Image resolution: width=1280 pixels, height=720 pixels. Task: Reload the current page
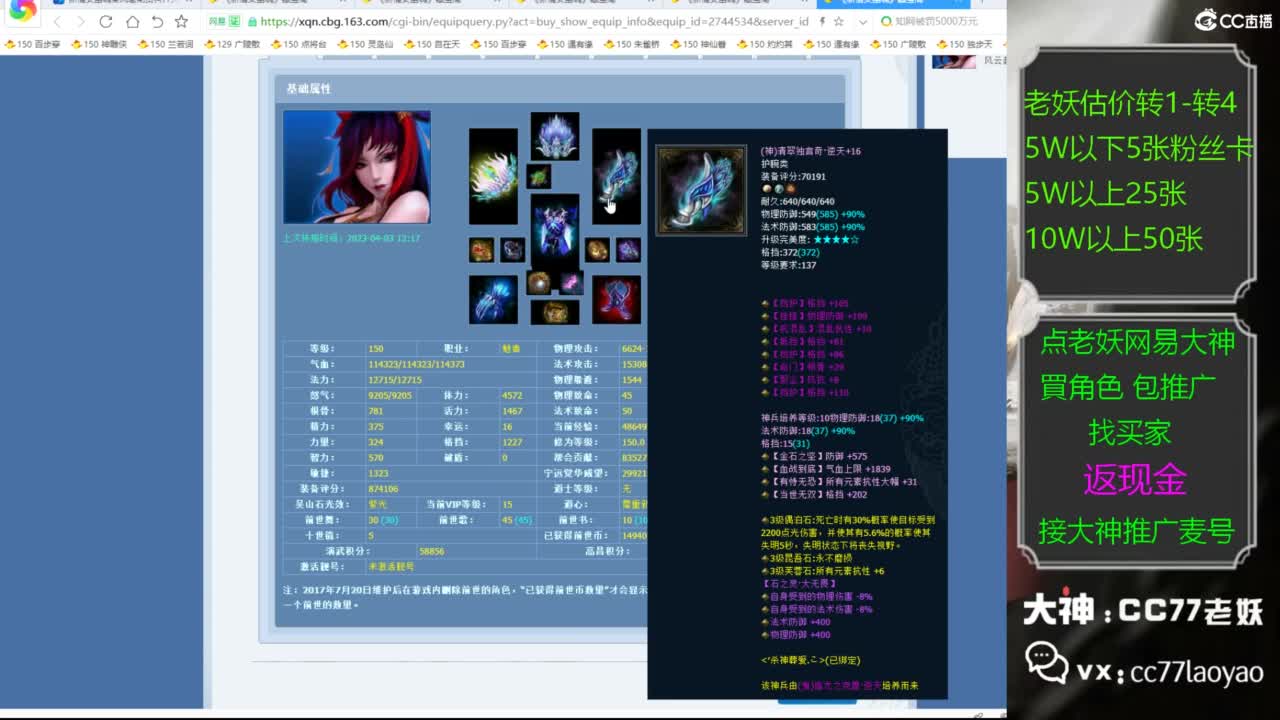pyautogui.click(x=106, y=22)
